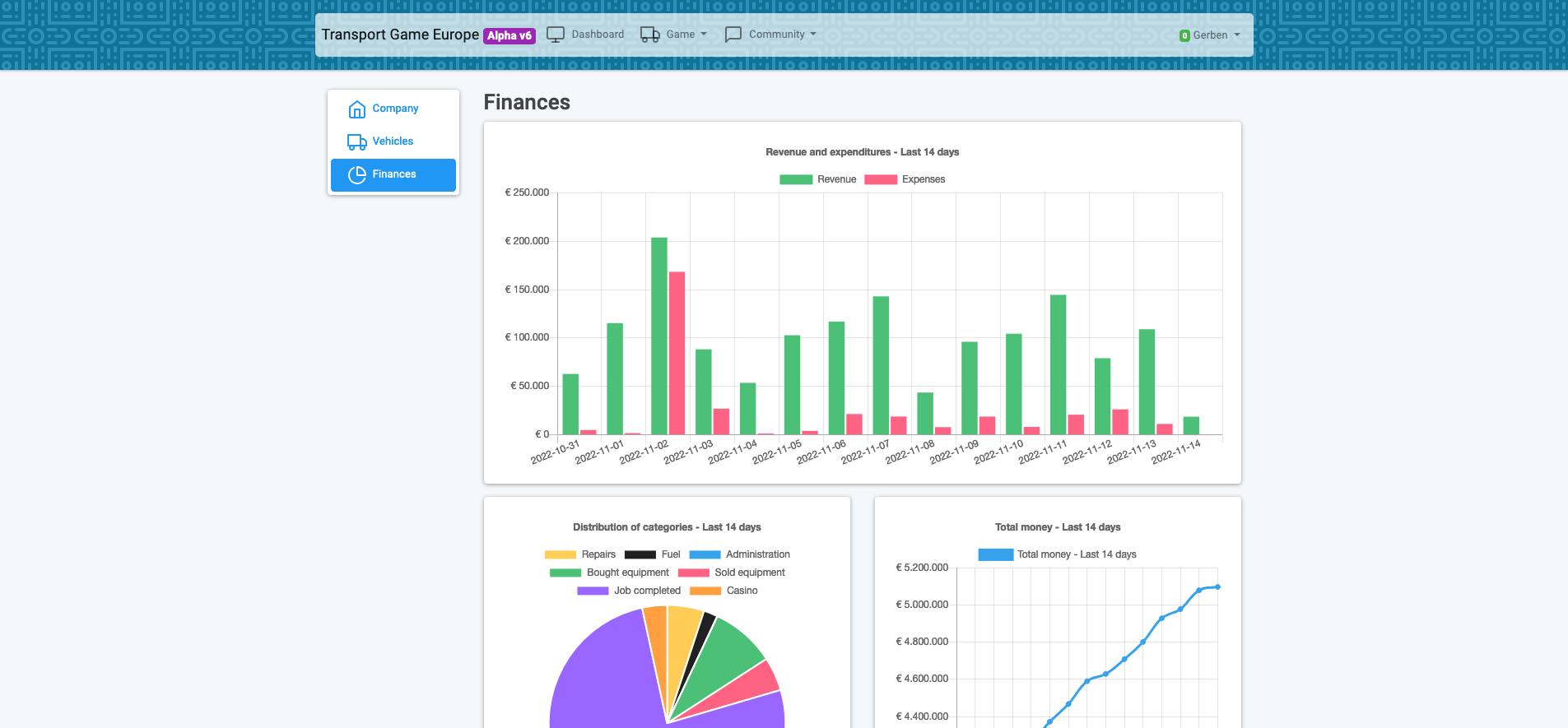Open the Community dropdown menu

(771, 35)
